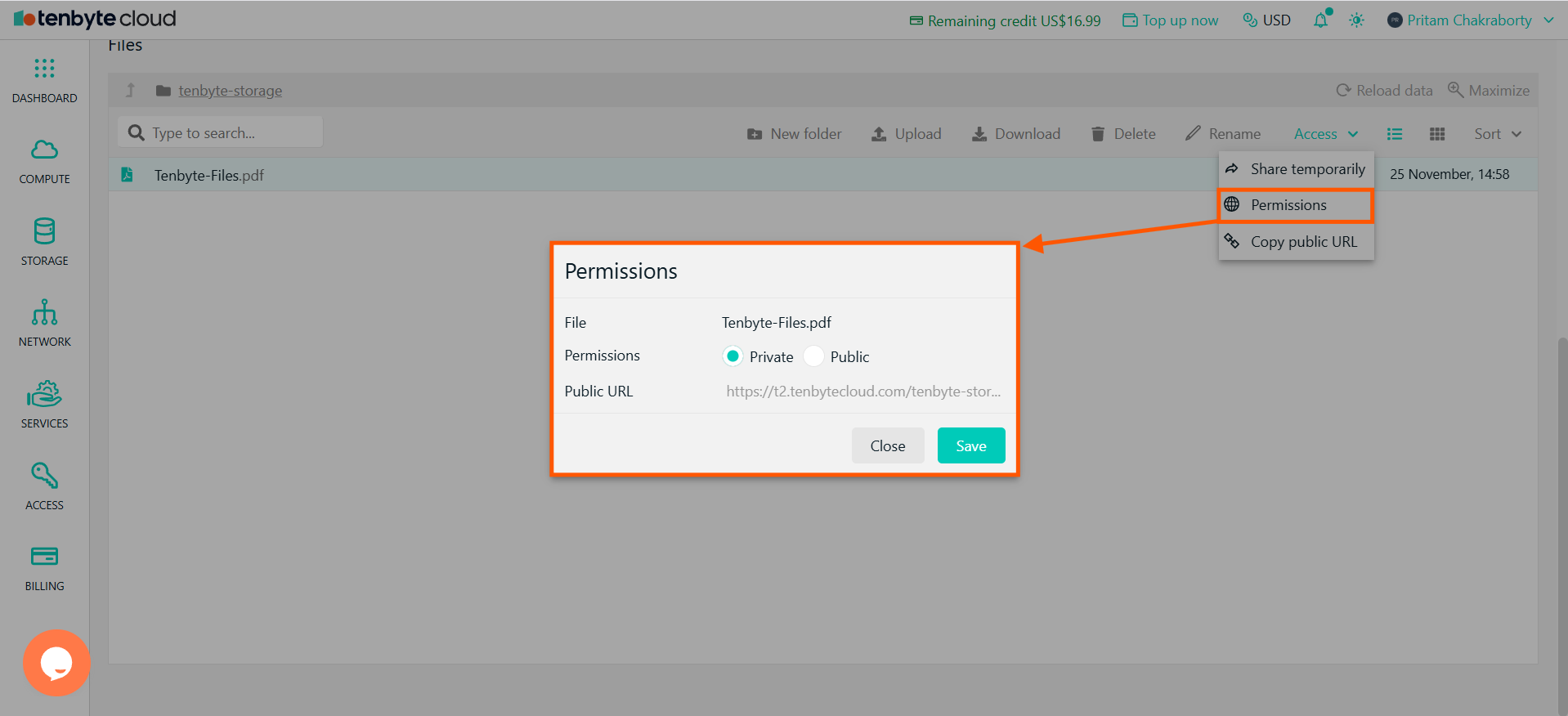Click the search magnifier icon

coord(136,132)
